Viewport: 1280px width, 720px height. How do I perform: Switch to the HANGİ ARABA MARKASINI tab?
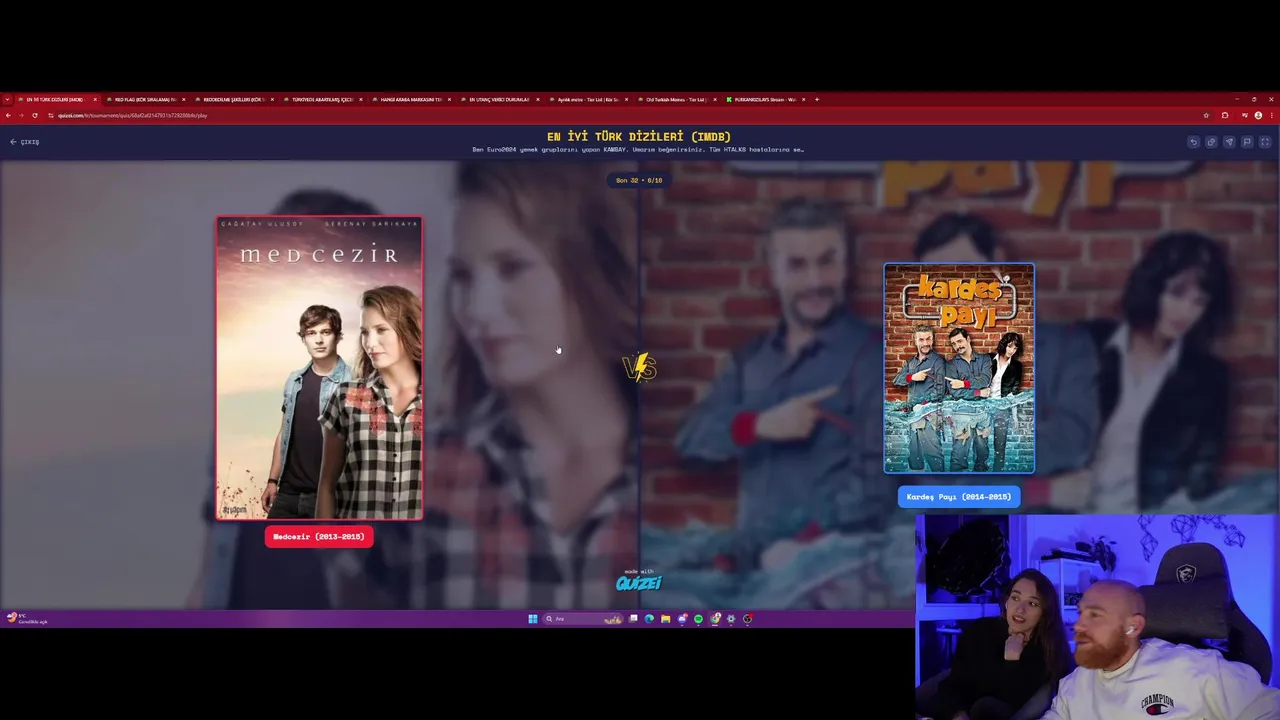[x=410, y=99]
